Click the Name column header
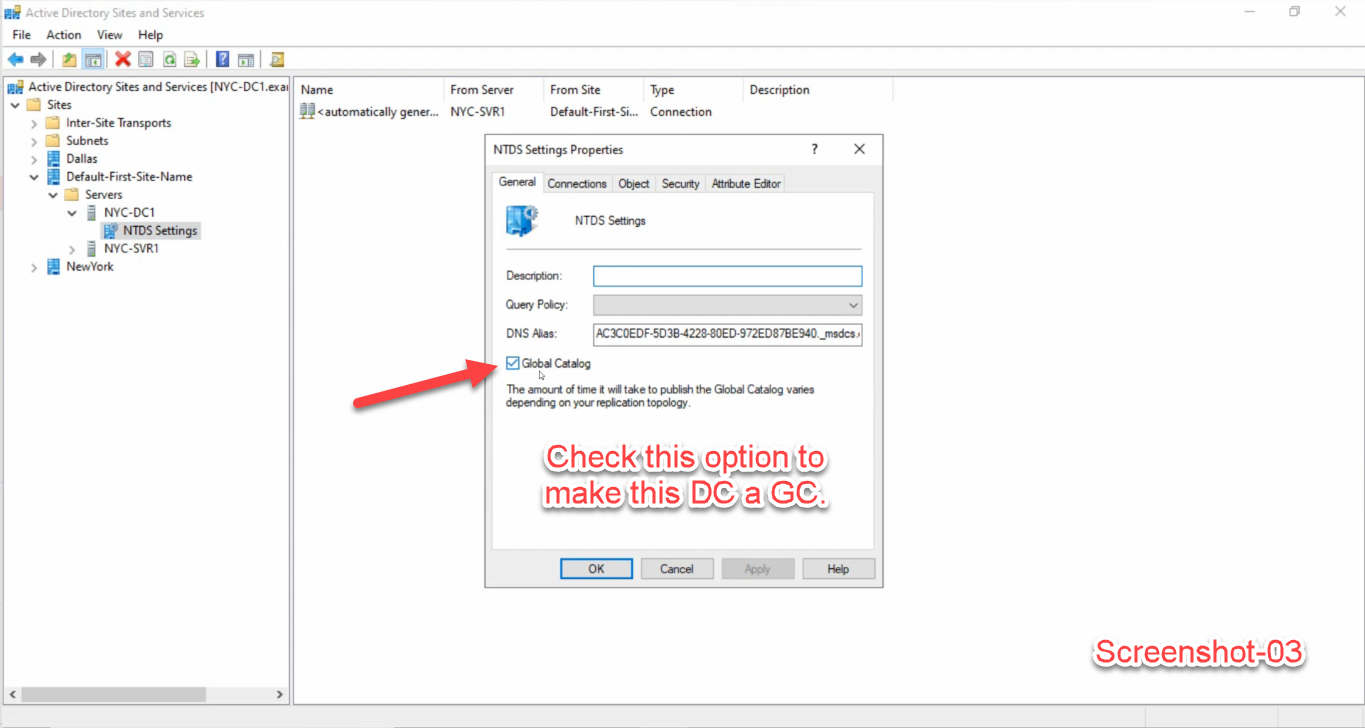Image resolution: width=1365 pixels, height=728 pixels. tap(369, 90)
